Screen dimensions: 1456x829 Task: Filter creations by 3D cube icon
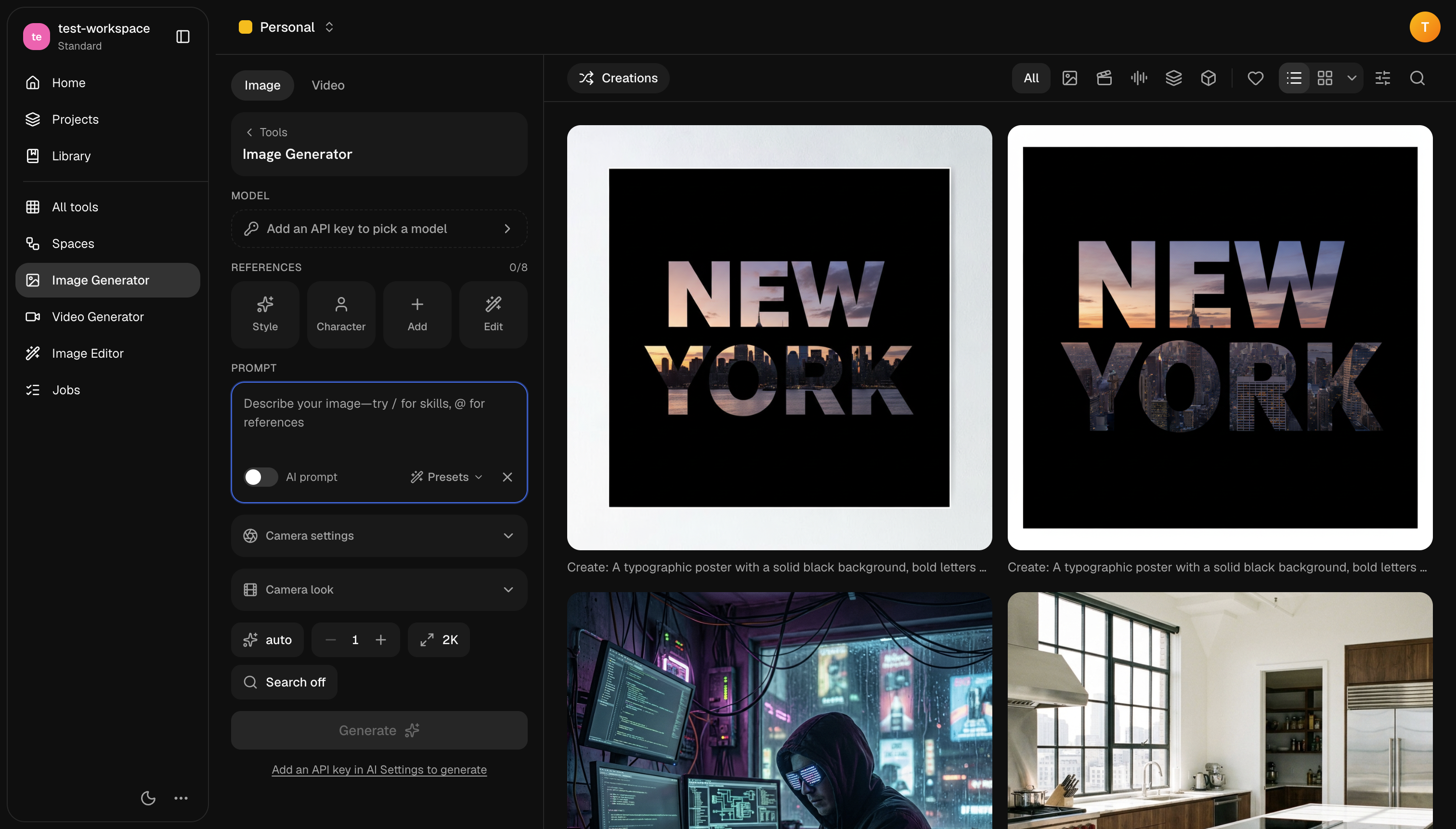pyautogui.click(x=1209, y=78)
